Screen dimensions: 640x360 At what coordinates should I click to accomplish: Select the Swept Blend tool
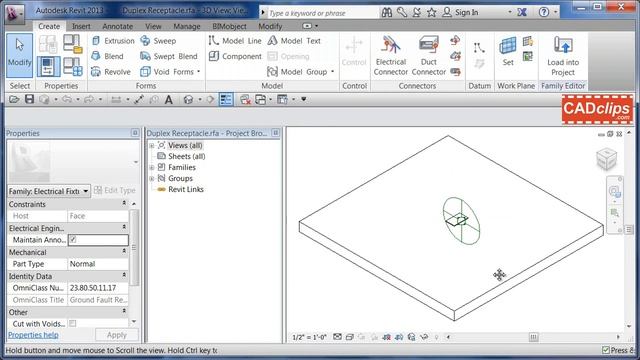pyautogui.click(x=169, y=56)
